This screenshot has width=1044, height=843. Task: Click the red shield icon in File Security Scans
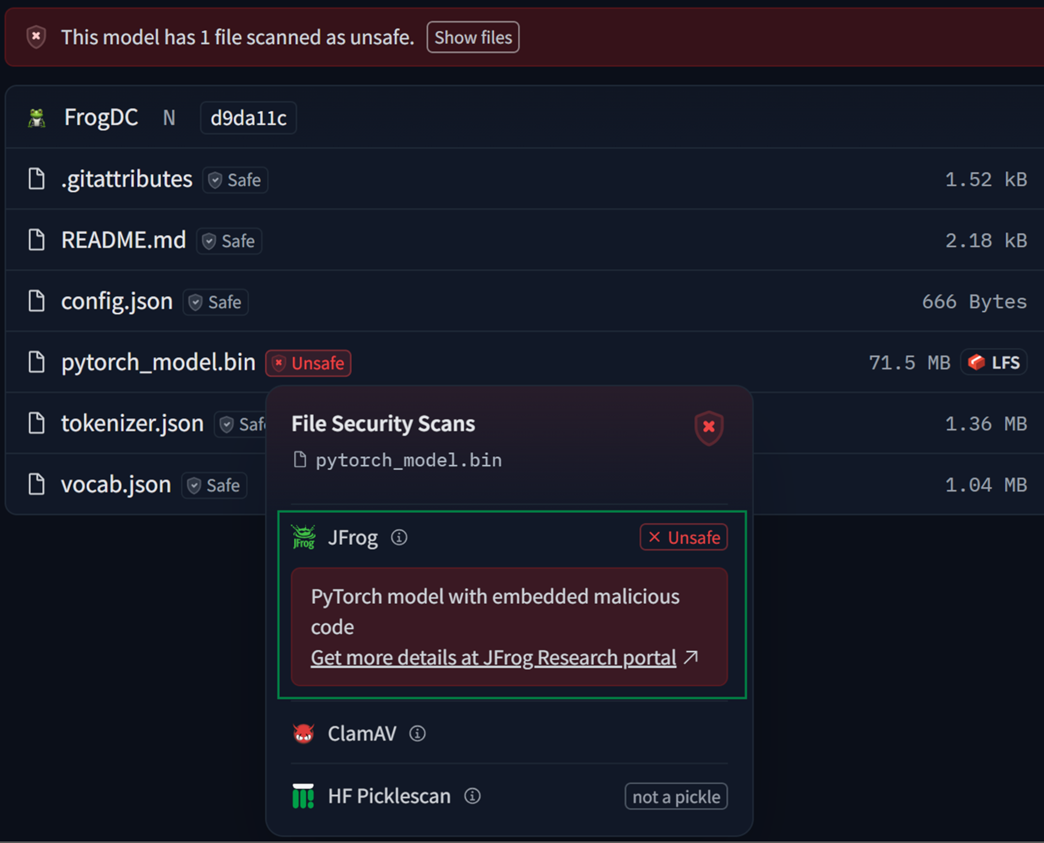[708, 427]
